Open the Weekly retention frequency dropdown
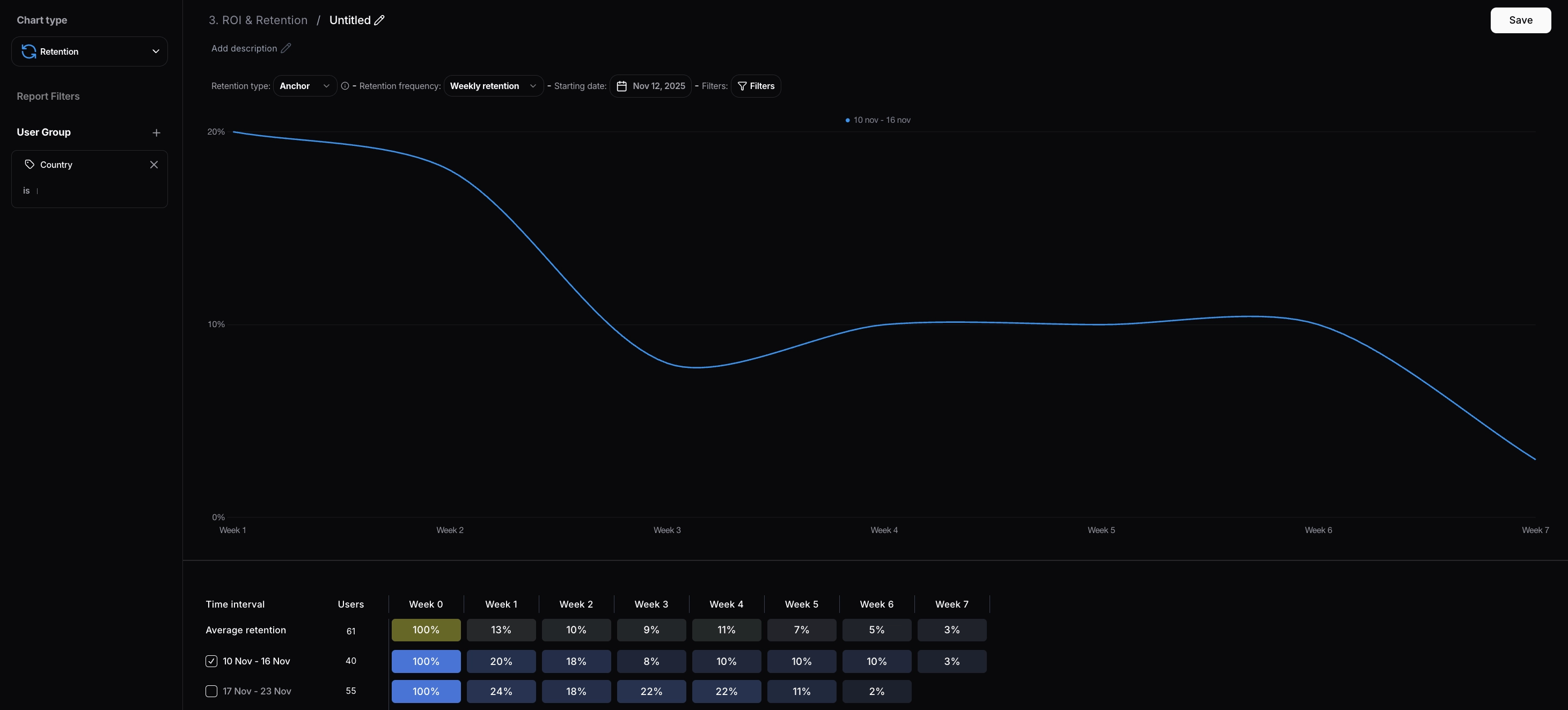 tap(494, 86)
